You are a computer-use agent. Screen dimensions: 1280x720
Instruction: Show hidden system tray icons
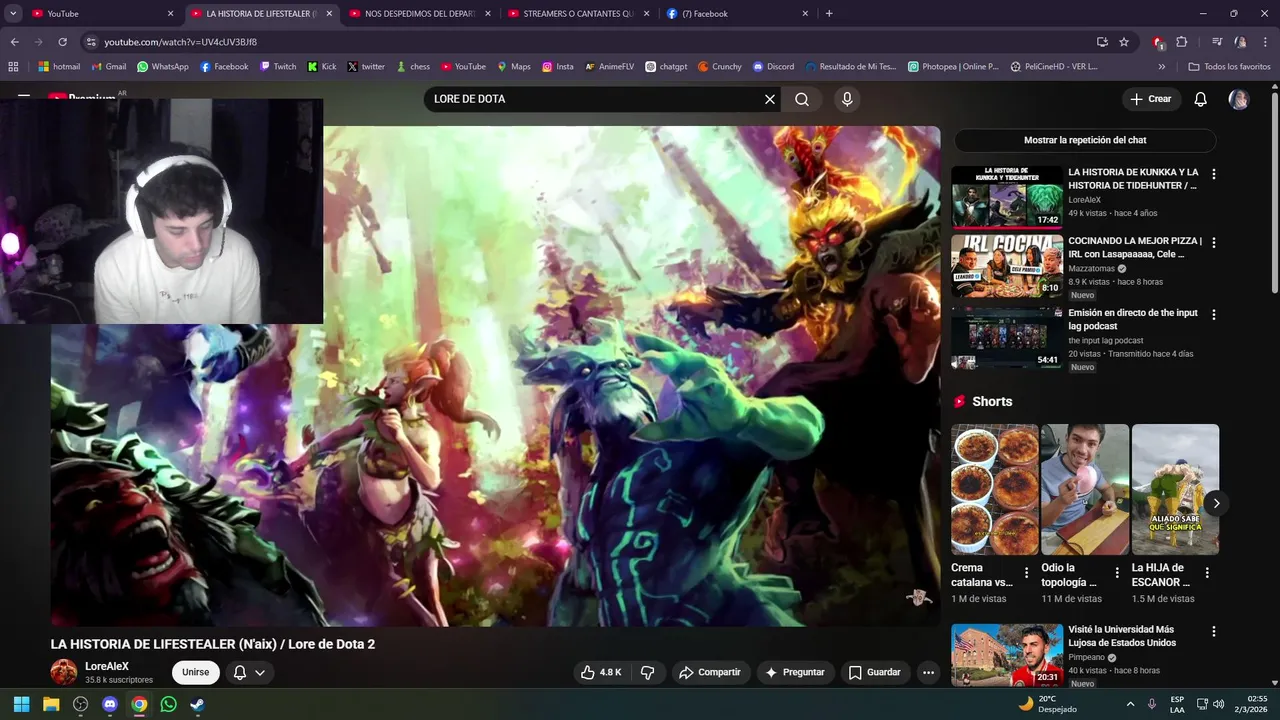[1130, 704]
